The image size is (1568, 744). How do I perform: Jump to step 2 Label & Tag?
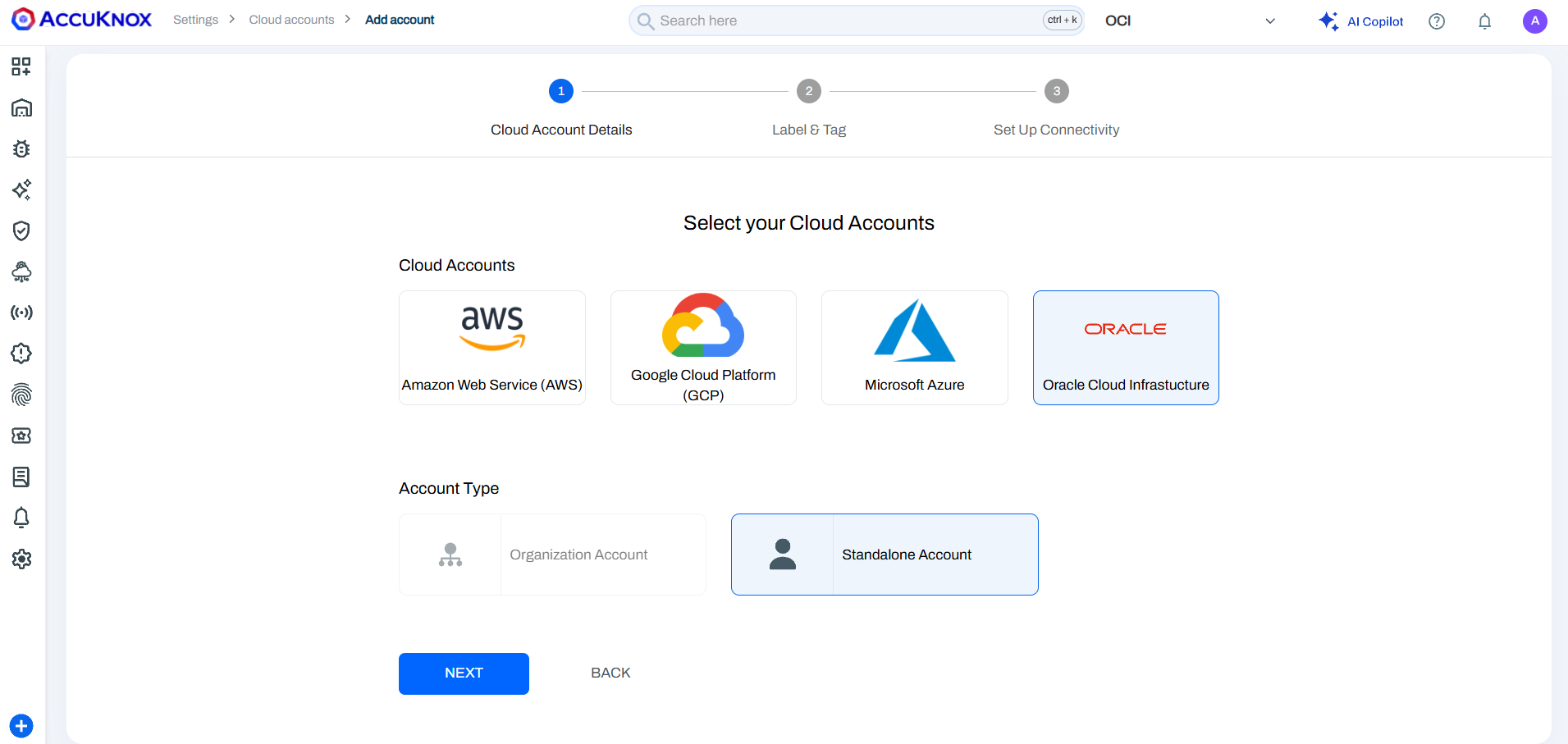point(808,91)
